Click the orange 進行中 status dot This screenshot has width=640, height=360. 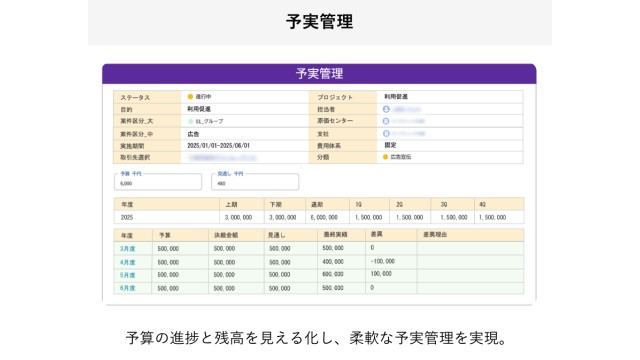190,97
